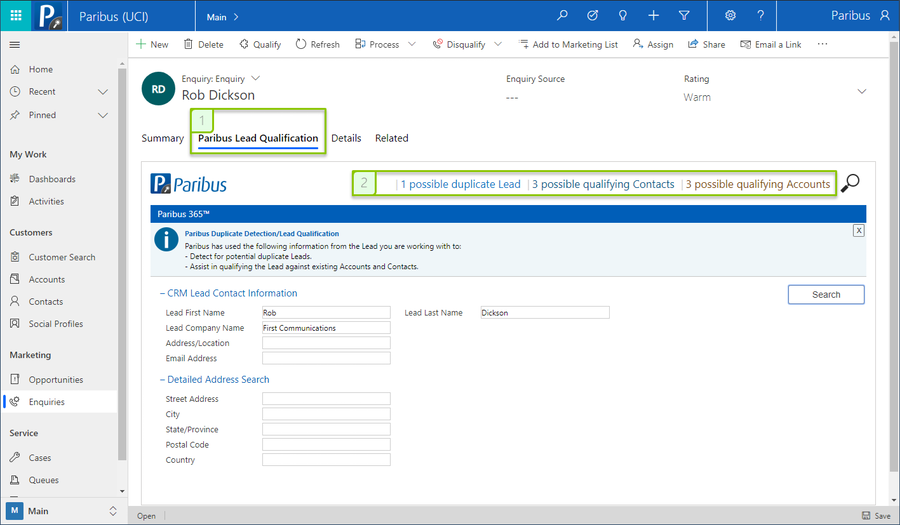900x525 pixels.
Task: Collapse CRM Lead Contact Information section
Action: (162, 293)
